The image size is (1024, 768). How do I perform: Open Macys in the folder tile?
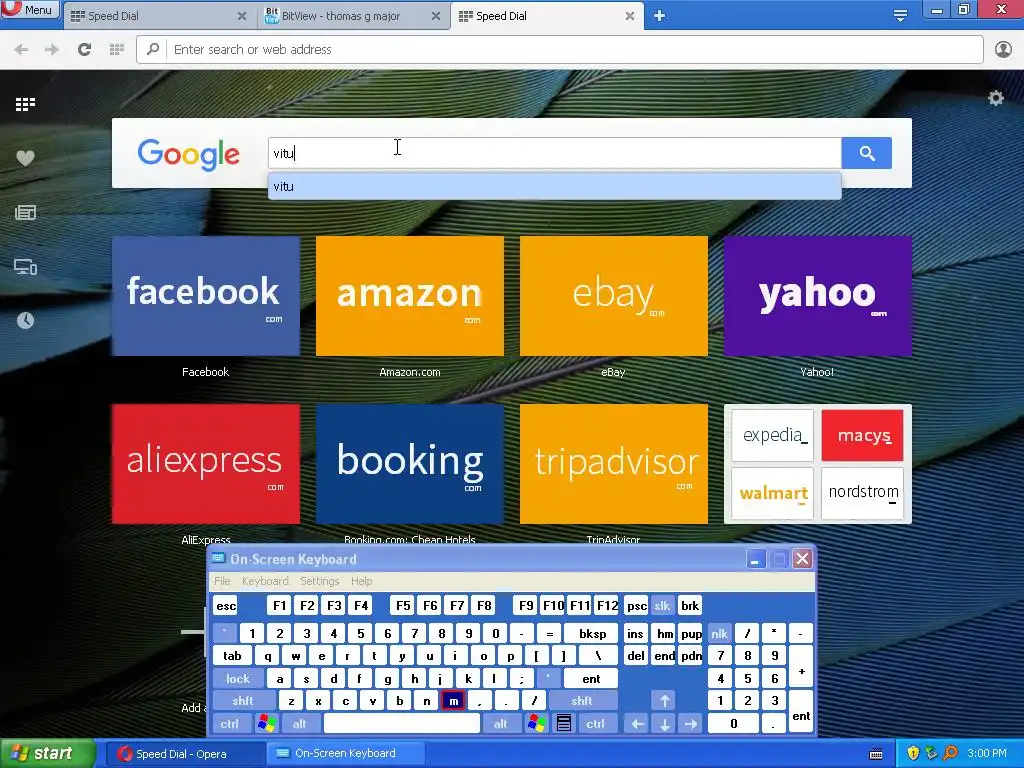(863, 435)
